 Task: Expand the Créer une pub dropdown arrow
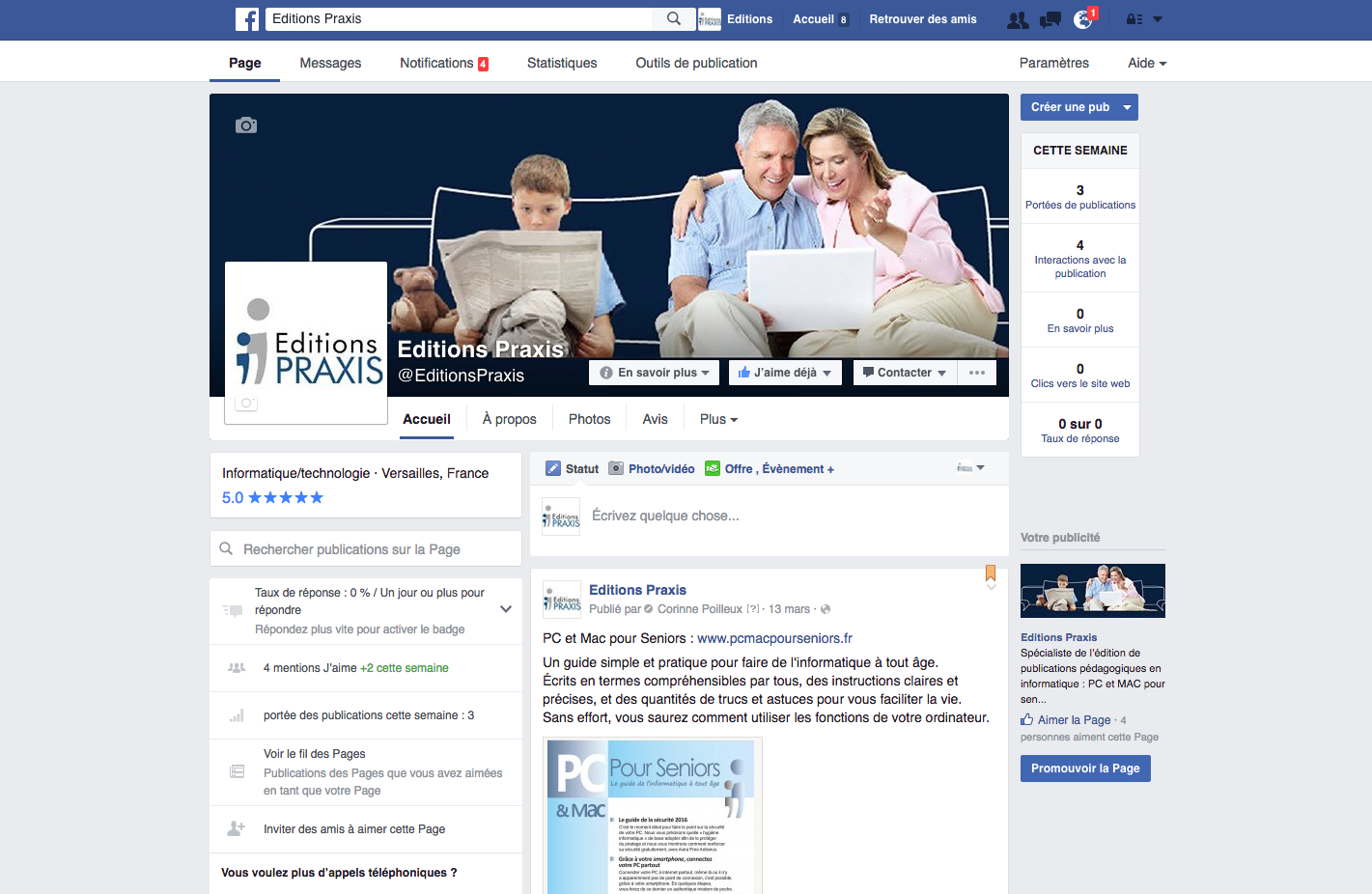1127,107
